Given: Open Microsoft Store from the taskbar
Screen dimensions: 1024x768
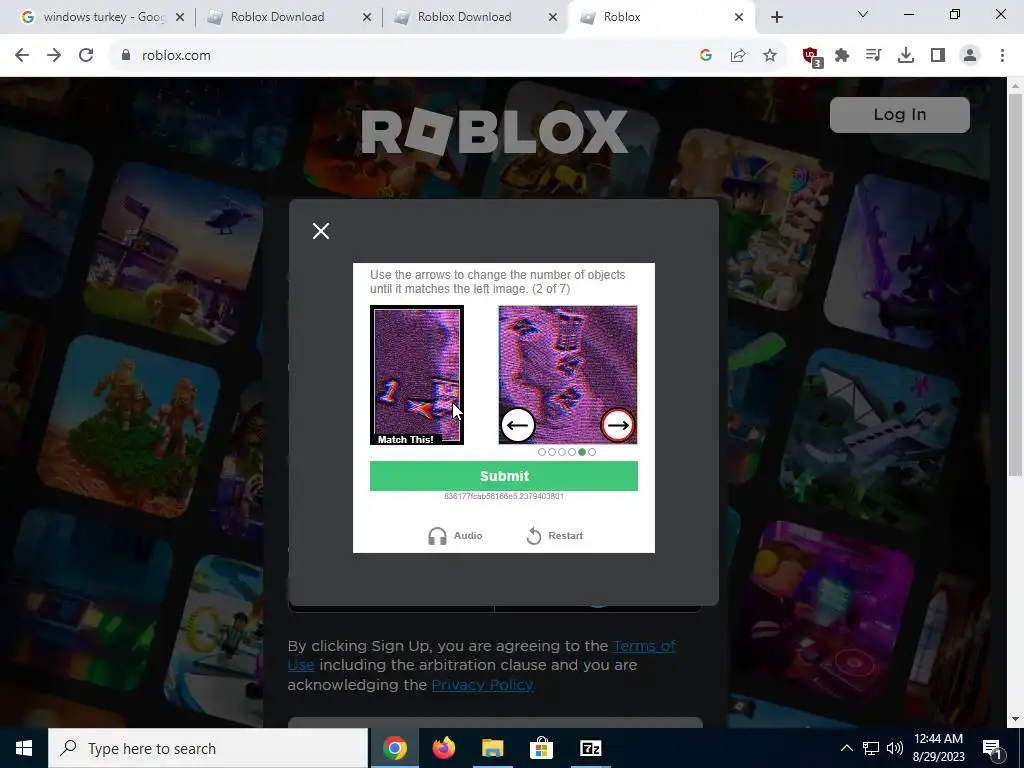Looking at the screenshot, I should [x=541, y=748].
